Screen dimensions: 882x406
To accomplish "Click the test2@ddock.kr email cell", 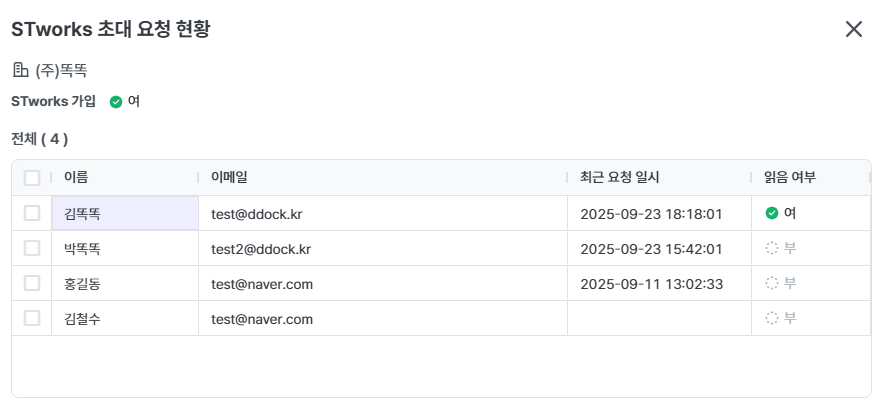I will click(x=261, y=248).
